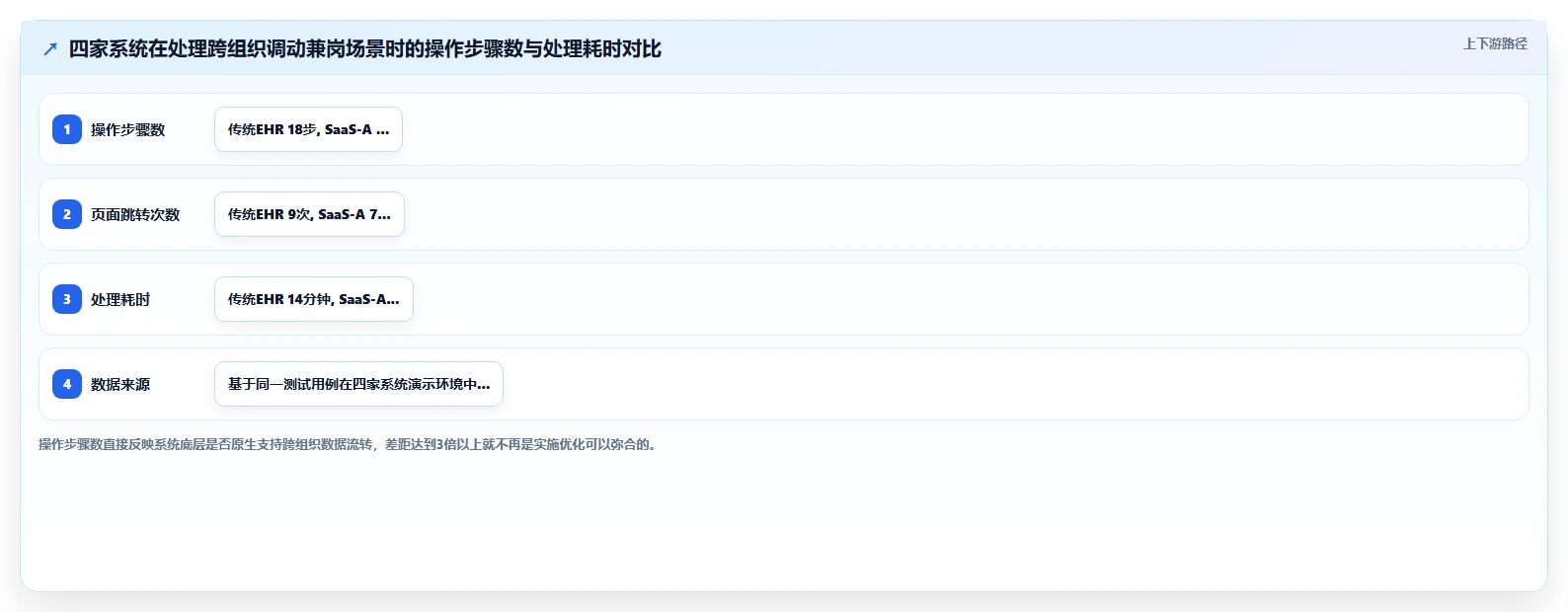Click the 处理耗时 row label

[120, 299]
